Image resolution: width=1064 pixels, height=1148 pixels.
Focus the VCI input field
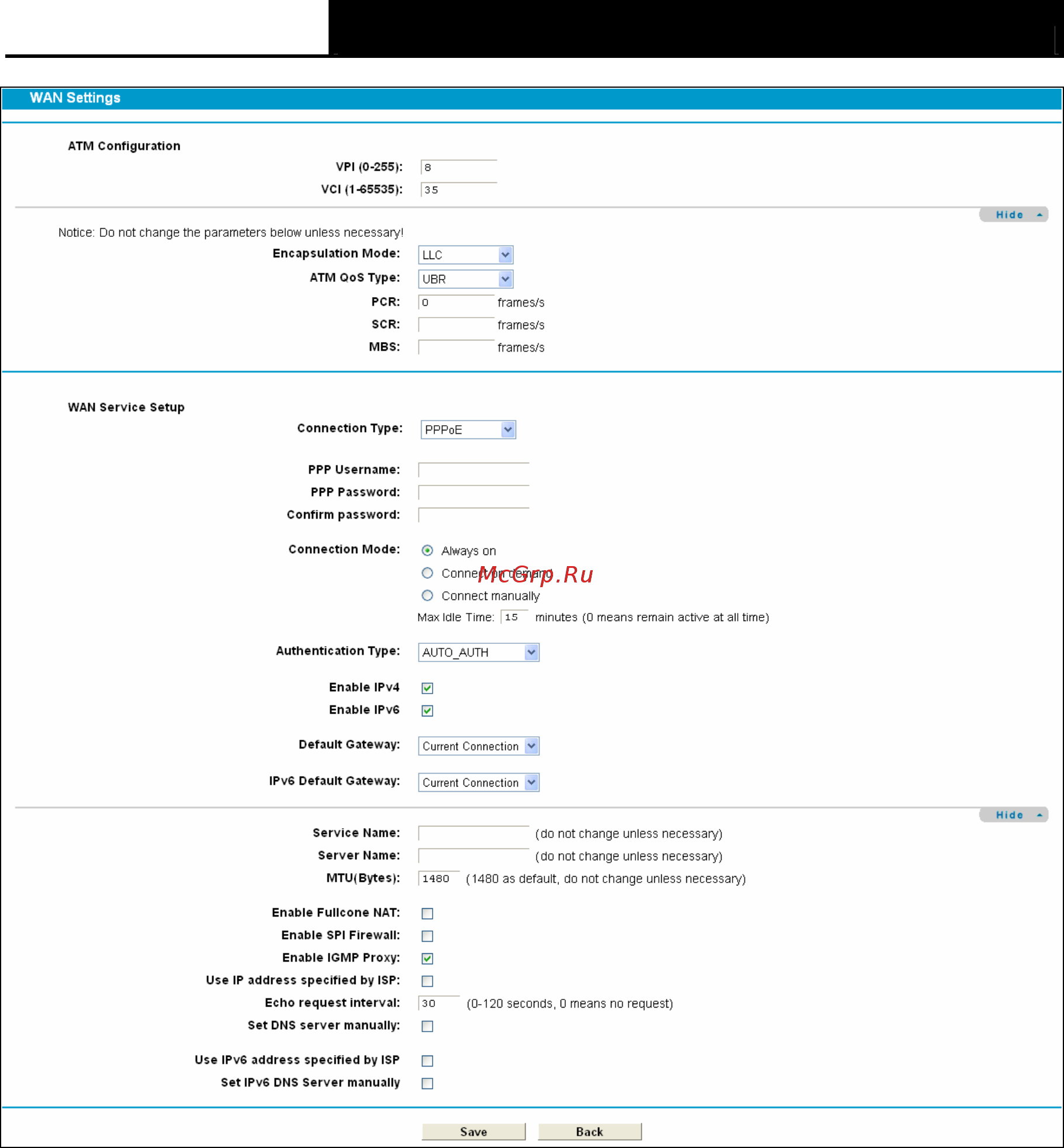pyautogui.click(x=459, y=189)
